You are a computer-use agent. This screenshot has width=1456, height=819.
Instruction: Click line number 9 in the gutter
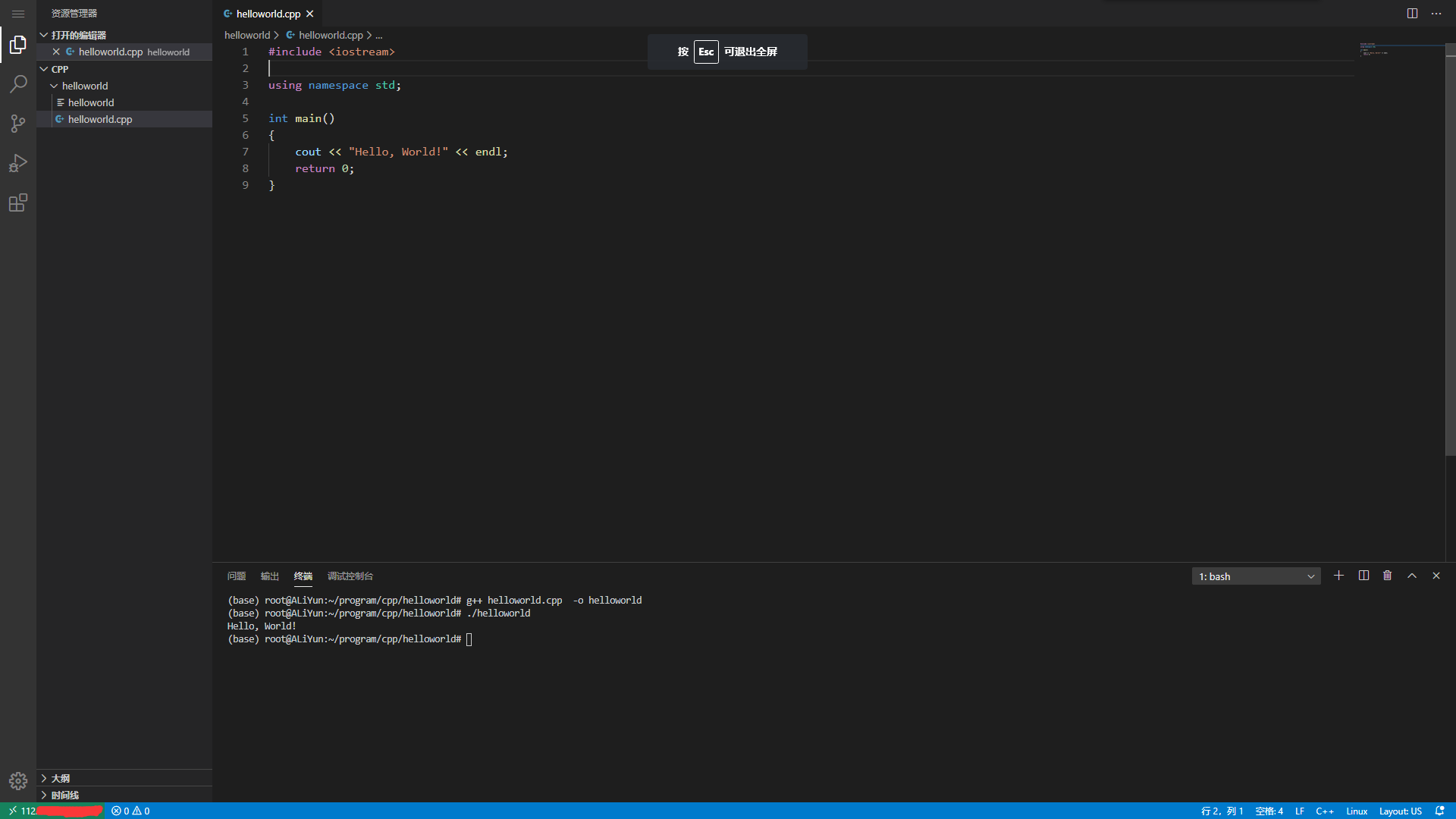245,185
